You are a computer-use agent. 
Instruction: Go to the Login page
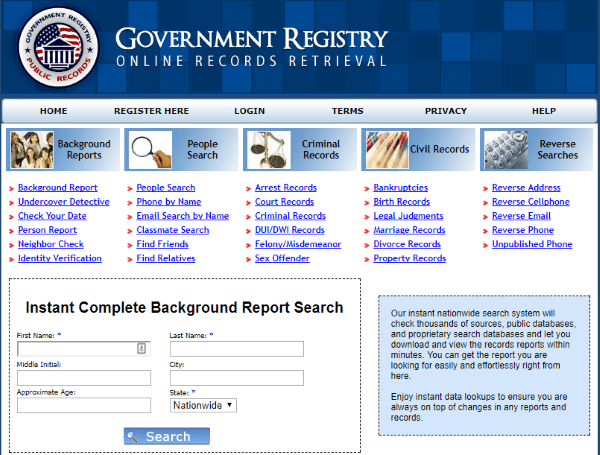pos(249,111)
